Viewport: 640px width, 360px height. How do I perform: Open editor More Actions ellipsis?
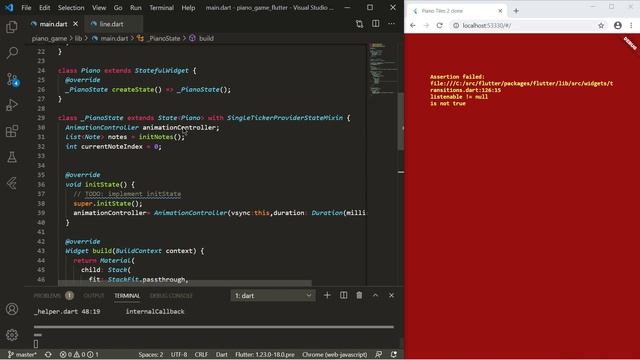[x=391, y=24]
